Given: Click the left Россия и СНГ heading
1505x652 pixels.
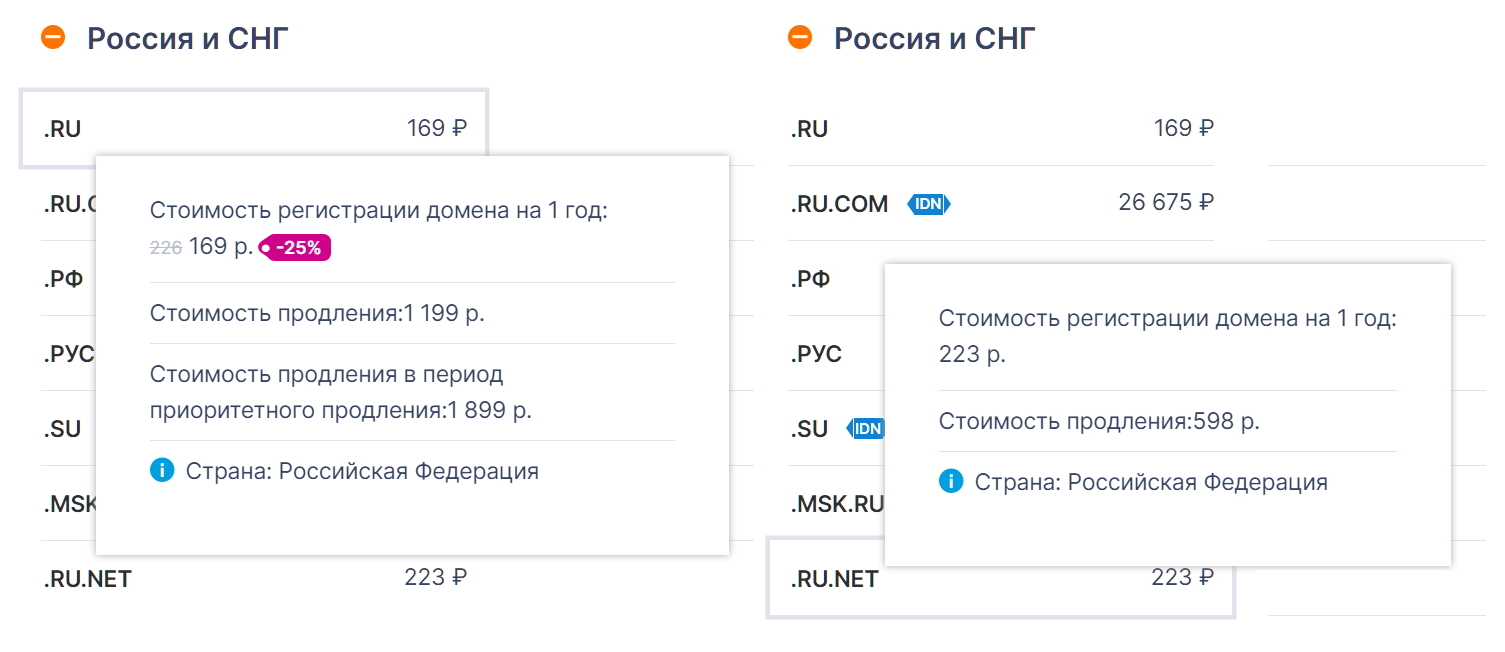Looking at the screenshot, I should 188,39.
